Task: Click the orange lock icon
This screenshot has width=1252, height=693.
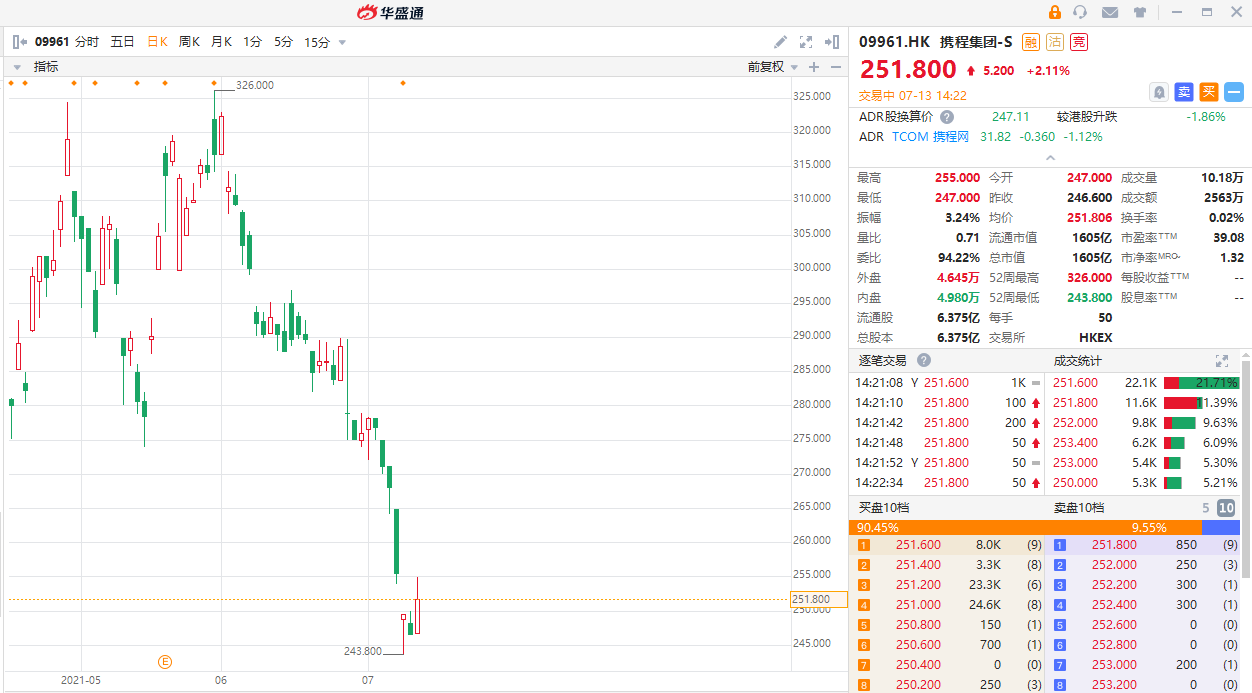Action: [1054, 12]
